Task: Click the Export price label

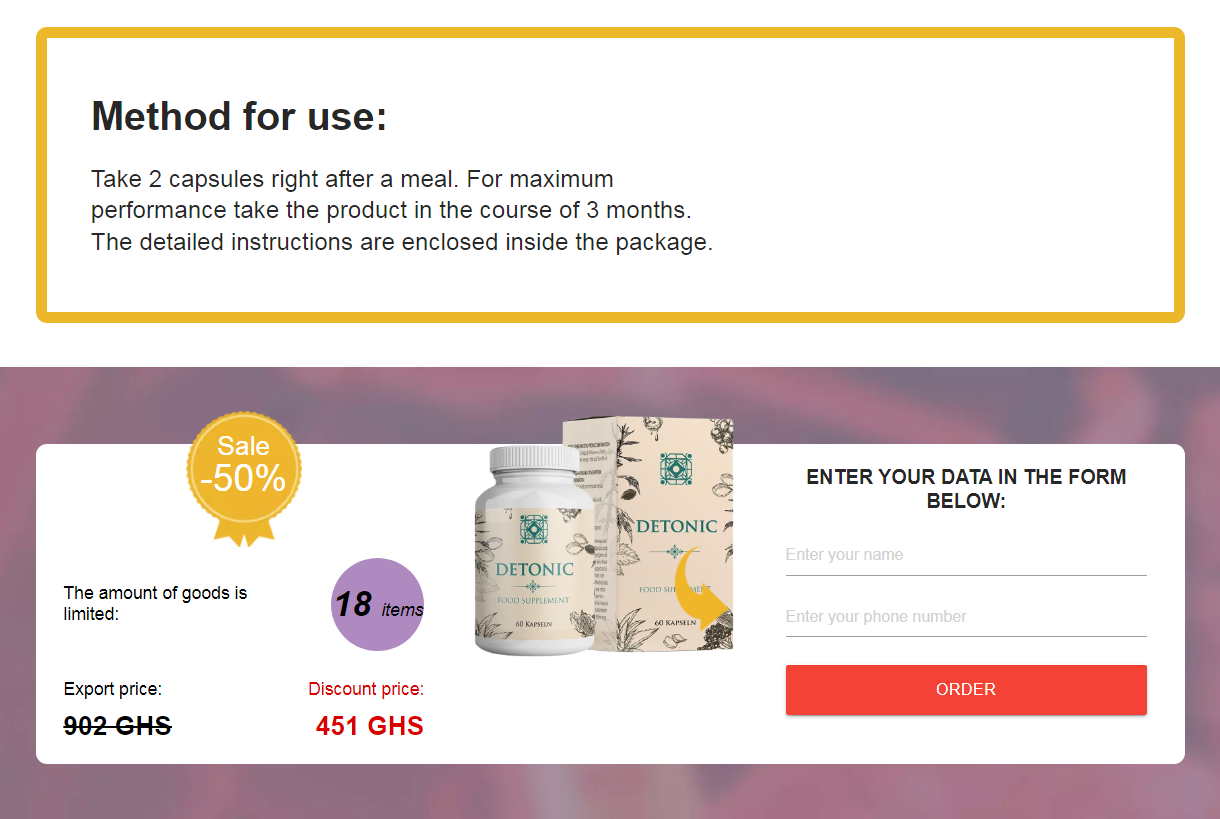Action: tap(112, 689)
